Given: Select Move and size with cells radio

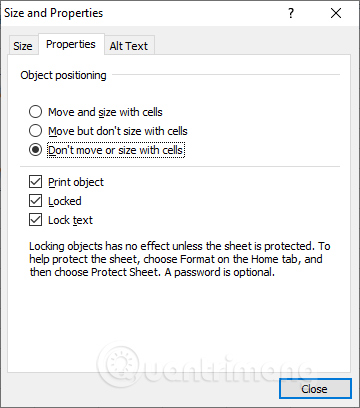Looking at the screenshot, I should [x=35, y=112].
